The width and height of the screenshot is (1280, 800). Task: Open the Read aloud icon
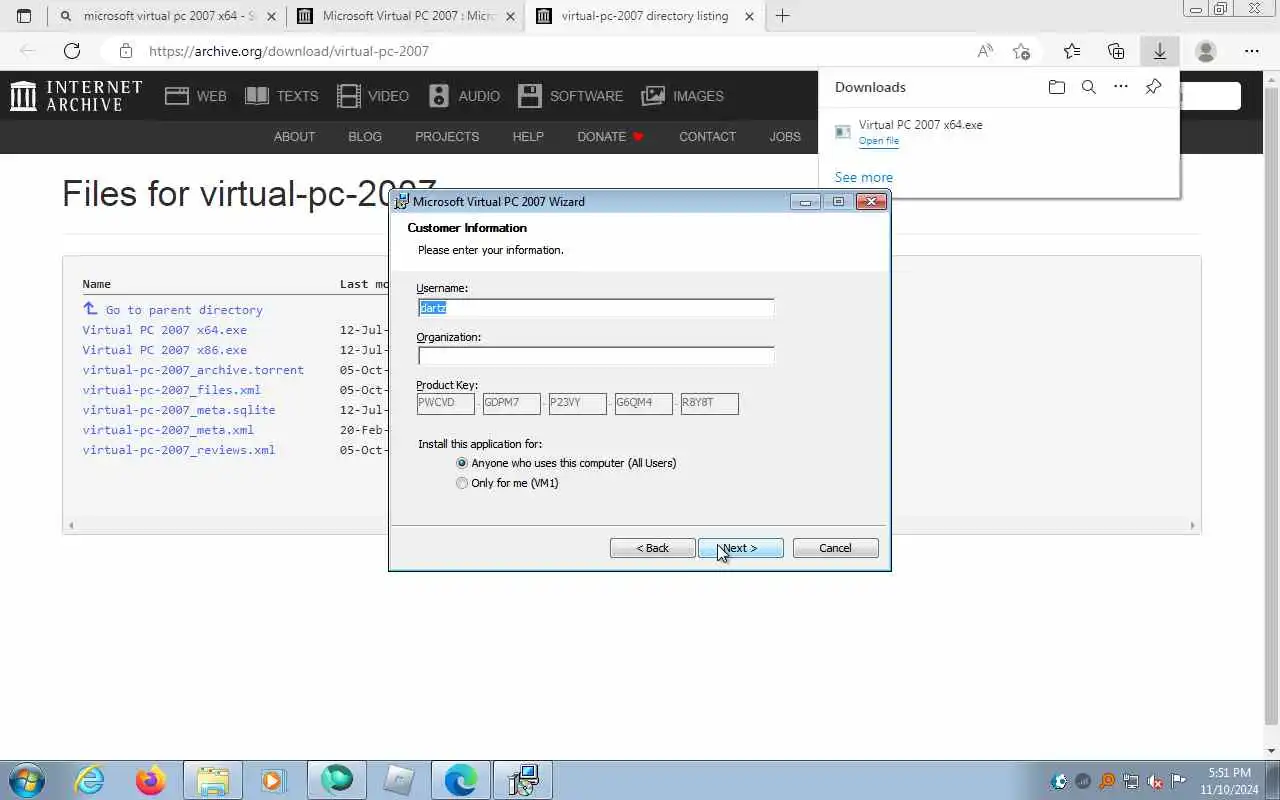[x=985, y=51]
